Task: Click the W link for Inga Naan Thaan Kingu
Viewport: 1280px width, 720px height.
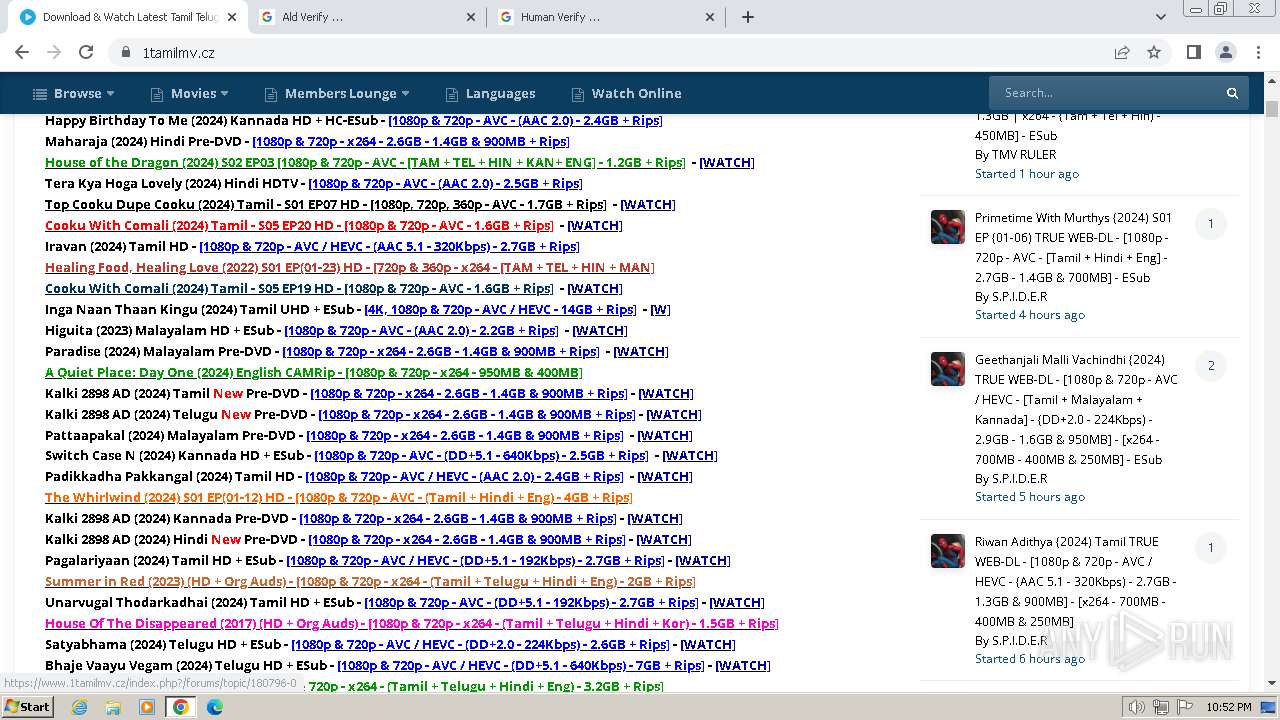Action: click(x=660, y=309)
